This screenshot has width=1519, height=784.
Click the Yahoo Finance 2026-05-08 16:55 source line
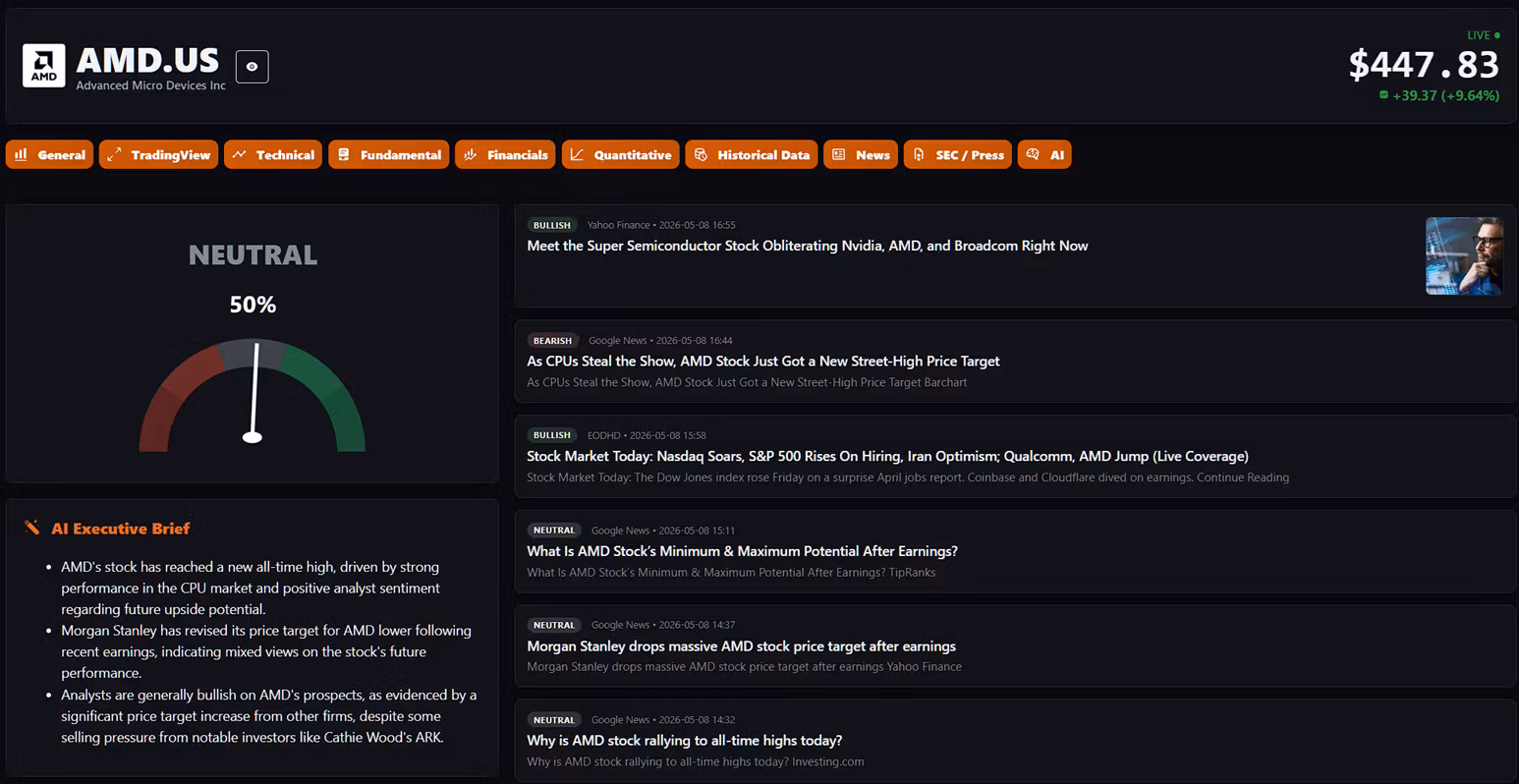[661, 225]
